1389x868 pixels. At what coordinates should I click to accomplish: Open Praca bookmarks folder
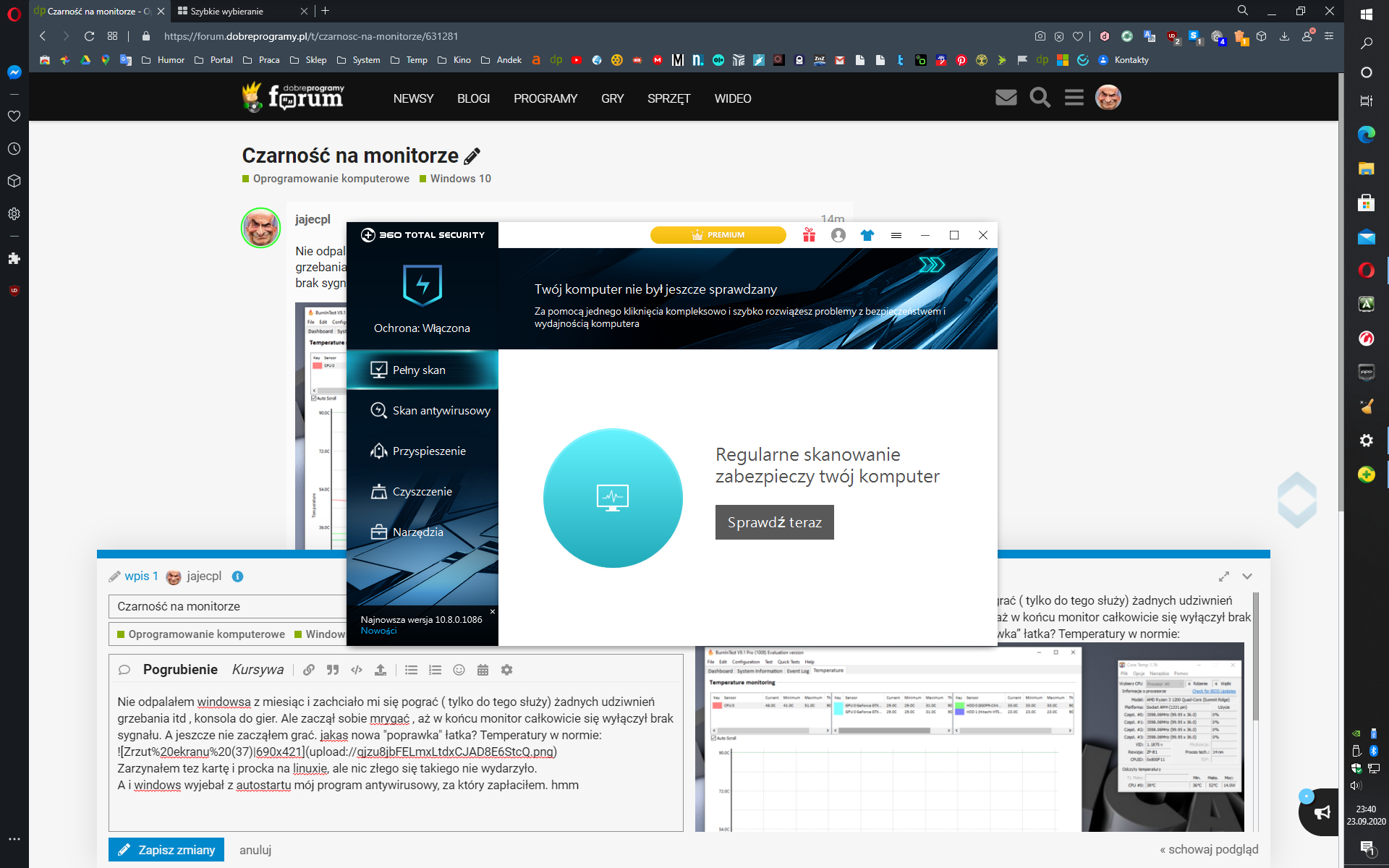[x=262, y=60]
